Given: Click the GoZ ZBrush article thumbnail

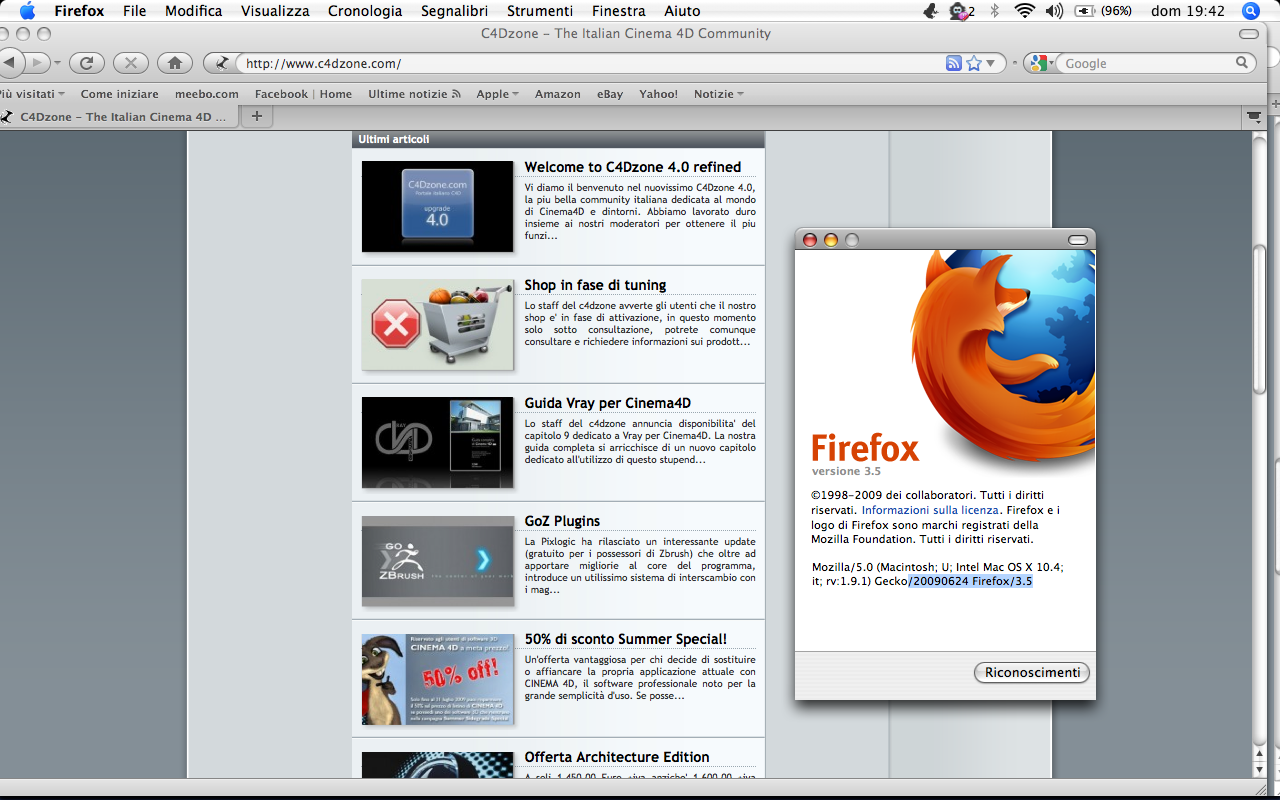Looking at the screenshot, I should (437, 560).
